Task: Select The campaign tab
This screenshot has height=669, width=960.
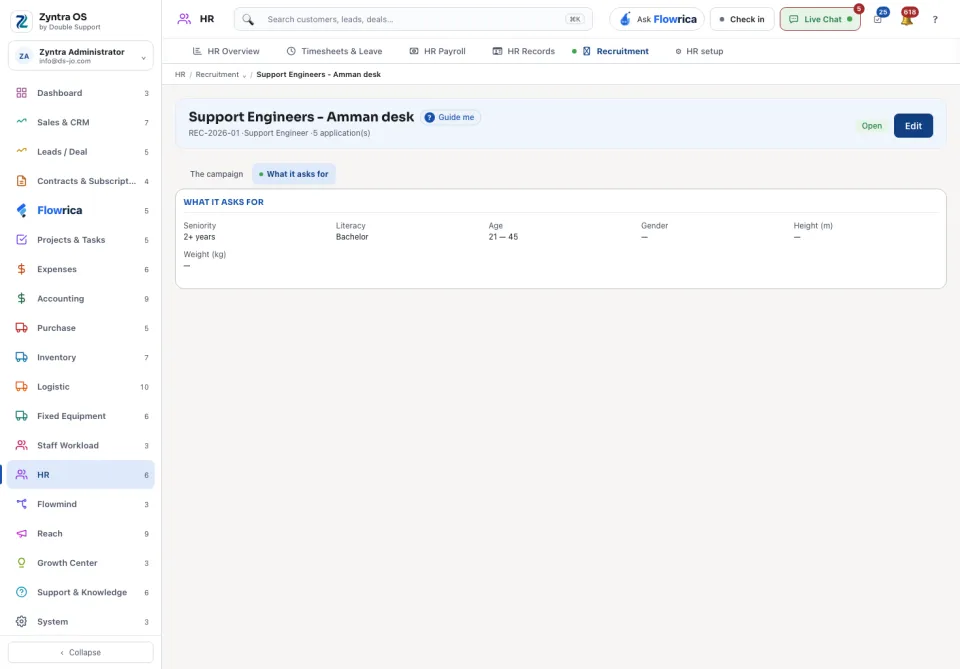Action: [x=216, y=174]
